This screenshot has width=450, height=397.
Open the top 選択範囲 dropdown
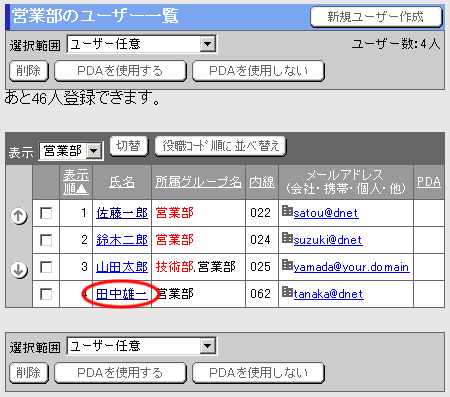coord(142,44)
